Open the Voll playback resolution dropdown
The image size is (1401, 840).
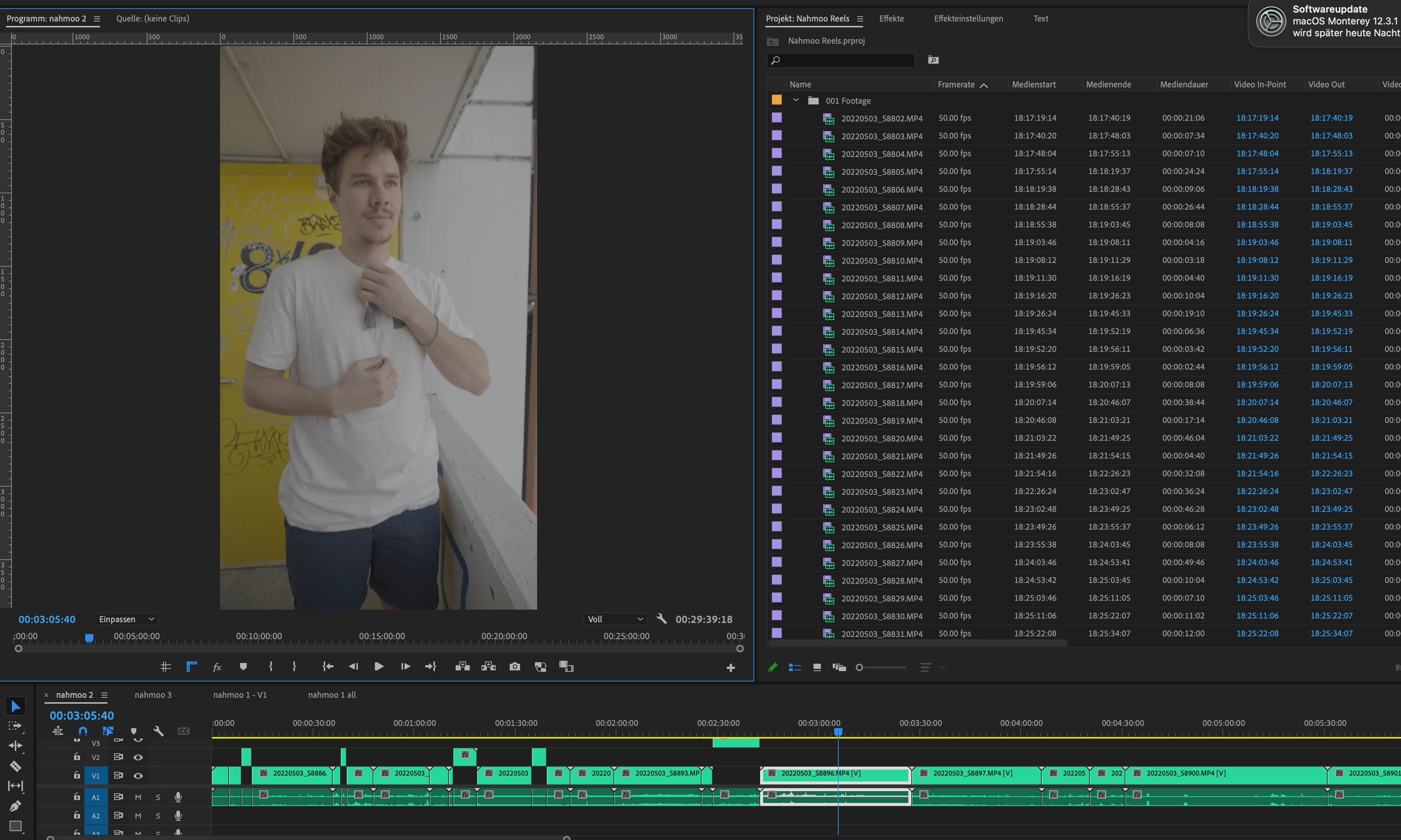point(615,619)
